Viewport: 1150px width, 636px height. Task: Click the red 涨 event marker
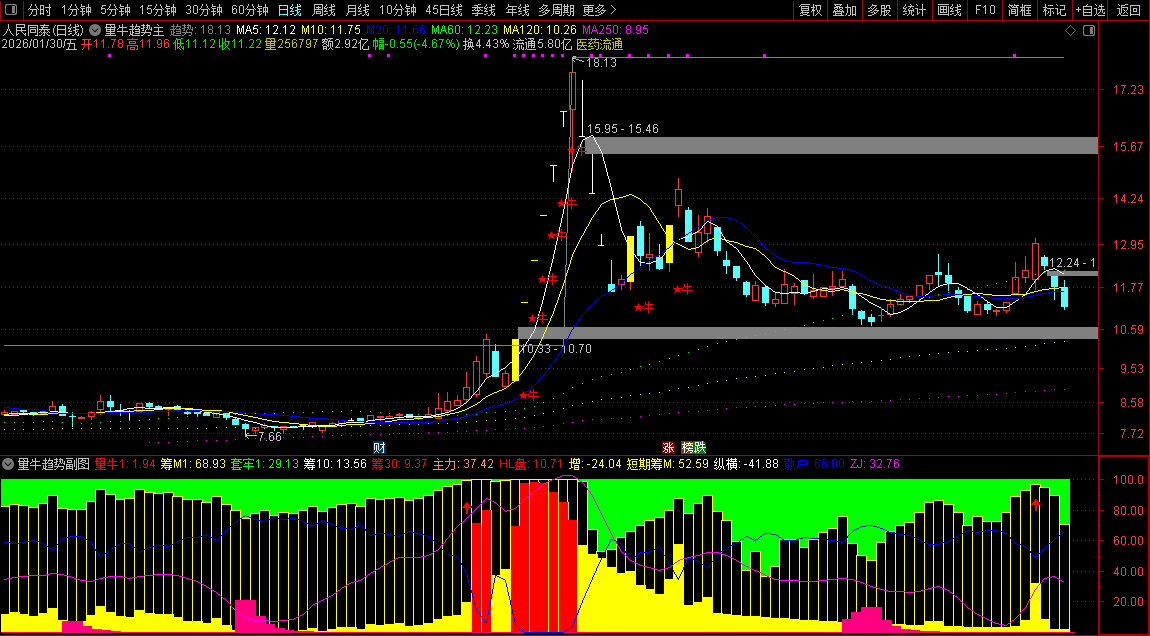(668, 447)
